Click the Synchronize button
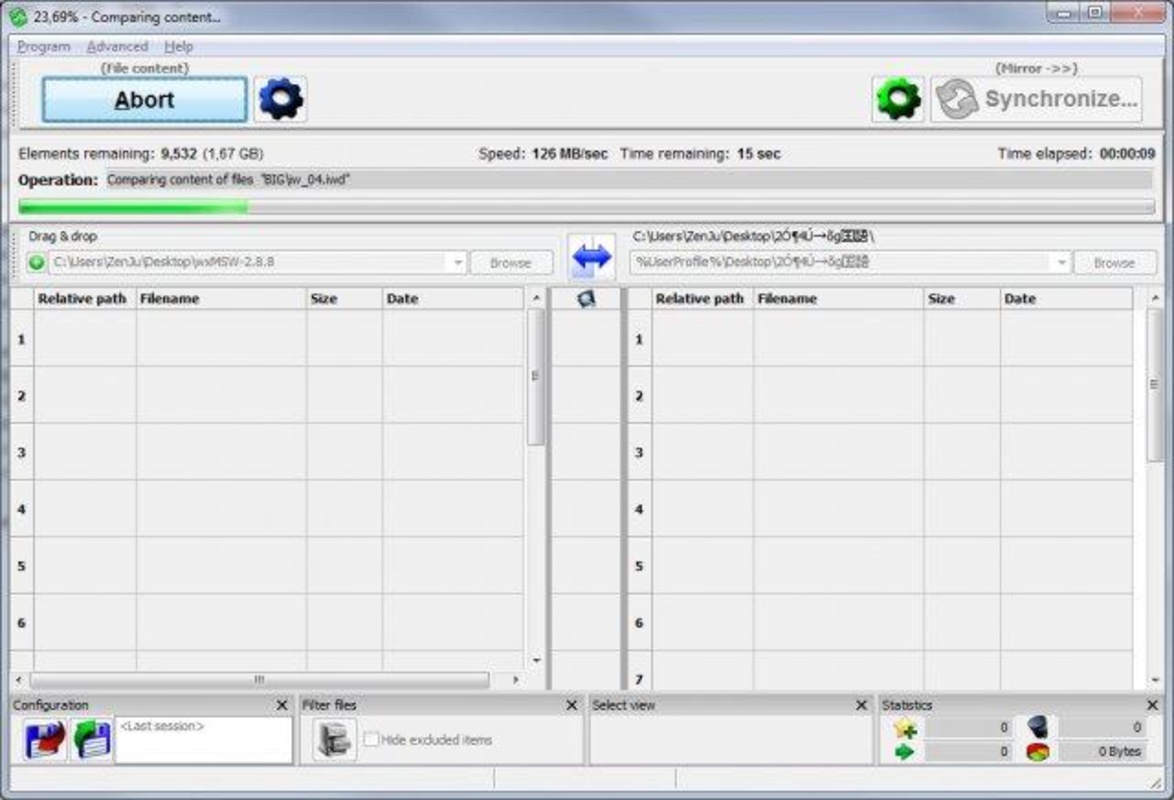 [1036, 99]
